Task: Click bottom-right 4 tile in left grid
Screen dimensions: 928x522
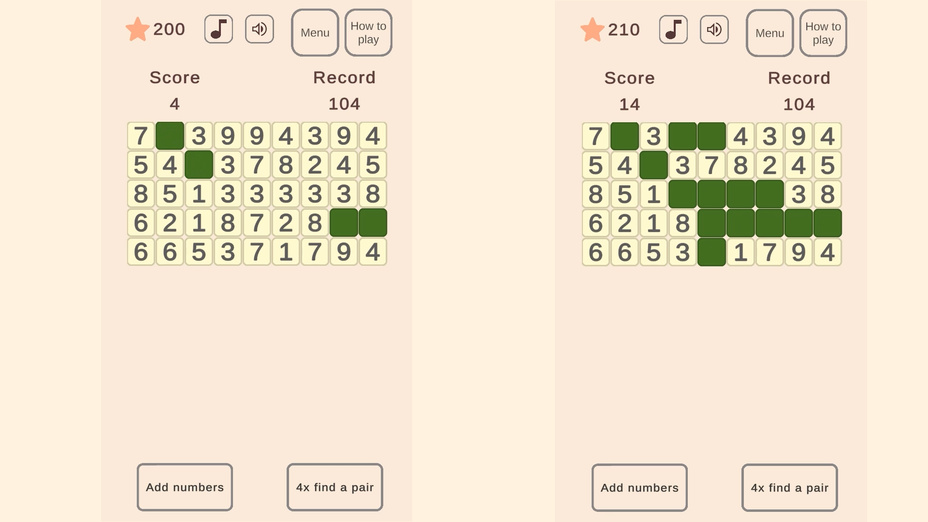Action: pos(373,252)
